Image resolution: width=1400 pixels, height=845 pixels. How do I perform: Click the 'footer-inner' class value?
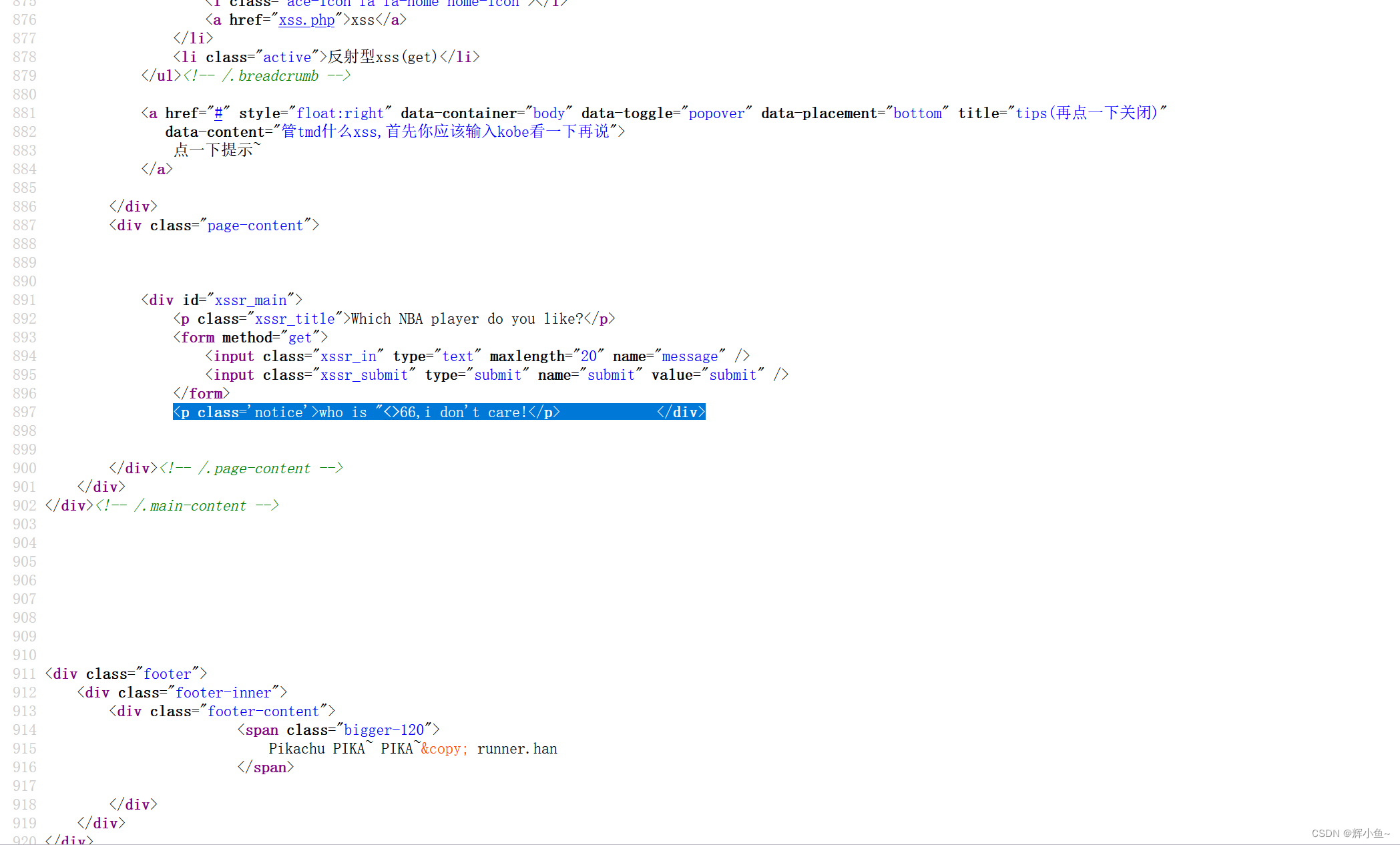223,693
